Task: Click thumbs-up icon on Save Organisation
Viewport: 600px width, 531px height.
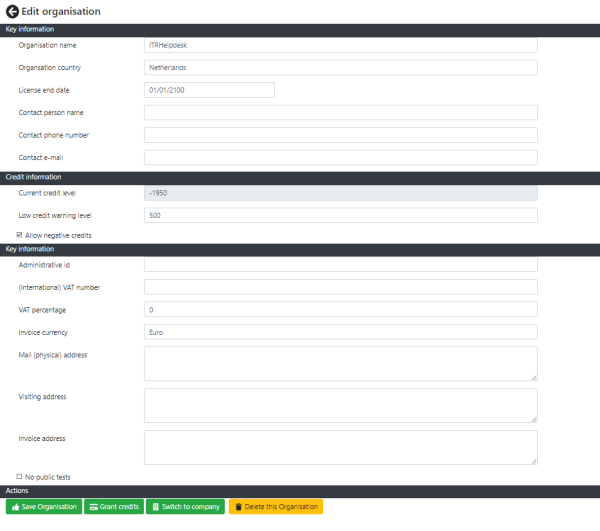Action: click(x=16, y=507)
